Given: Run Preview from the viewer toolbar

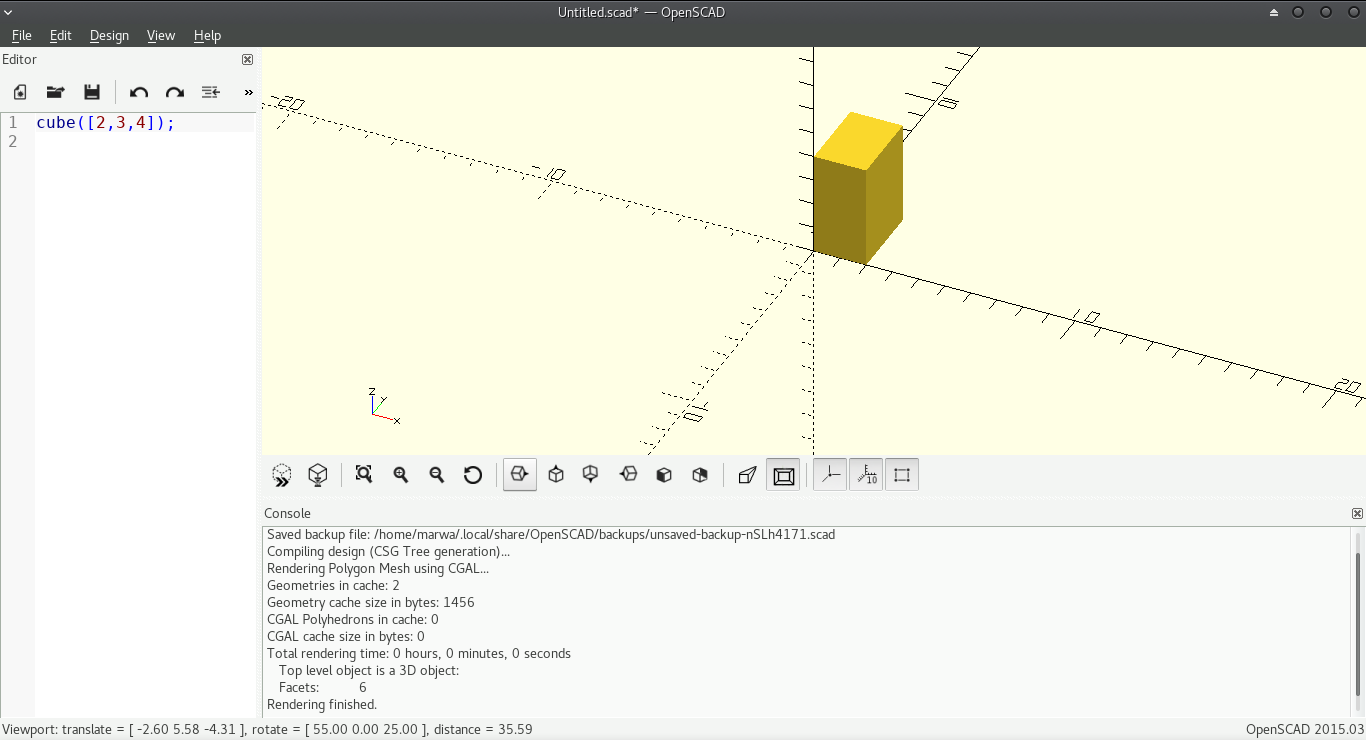Looking at the screenshot, I should [x=282, y=475].
